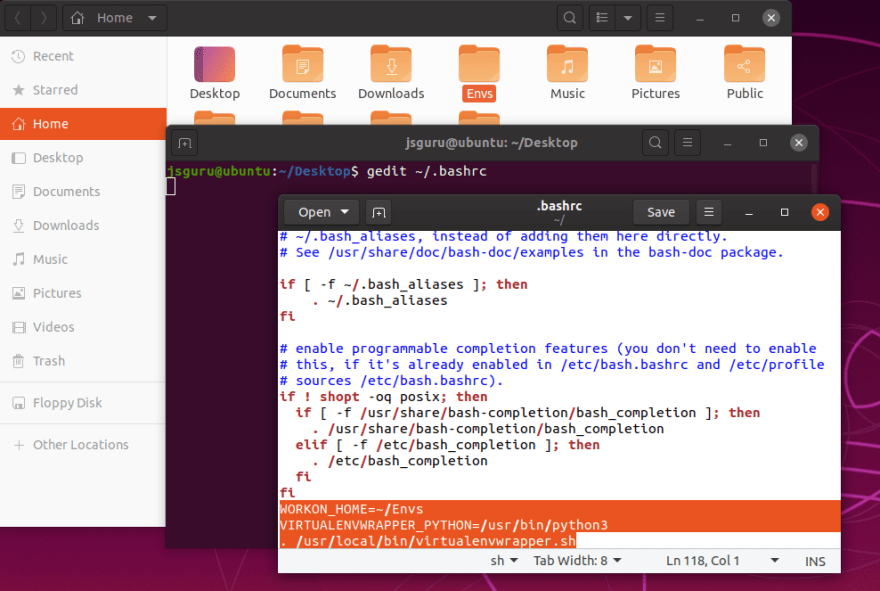Change sh language in status bar
The height and width of the screenshot is (591, 880).
pyautogui.click(x=504, y=561)
